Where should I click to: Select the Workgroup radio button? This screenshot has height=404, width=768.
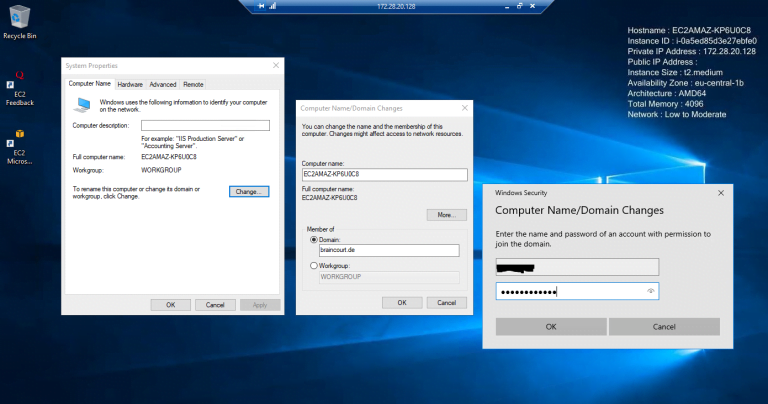[x=315, y=265]
